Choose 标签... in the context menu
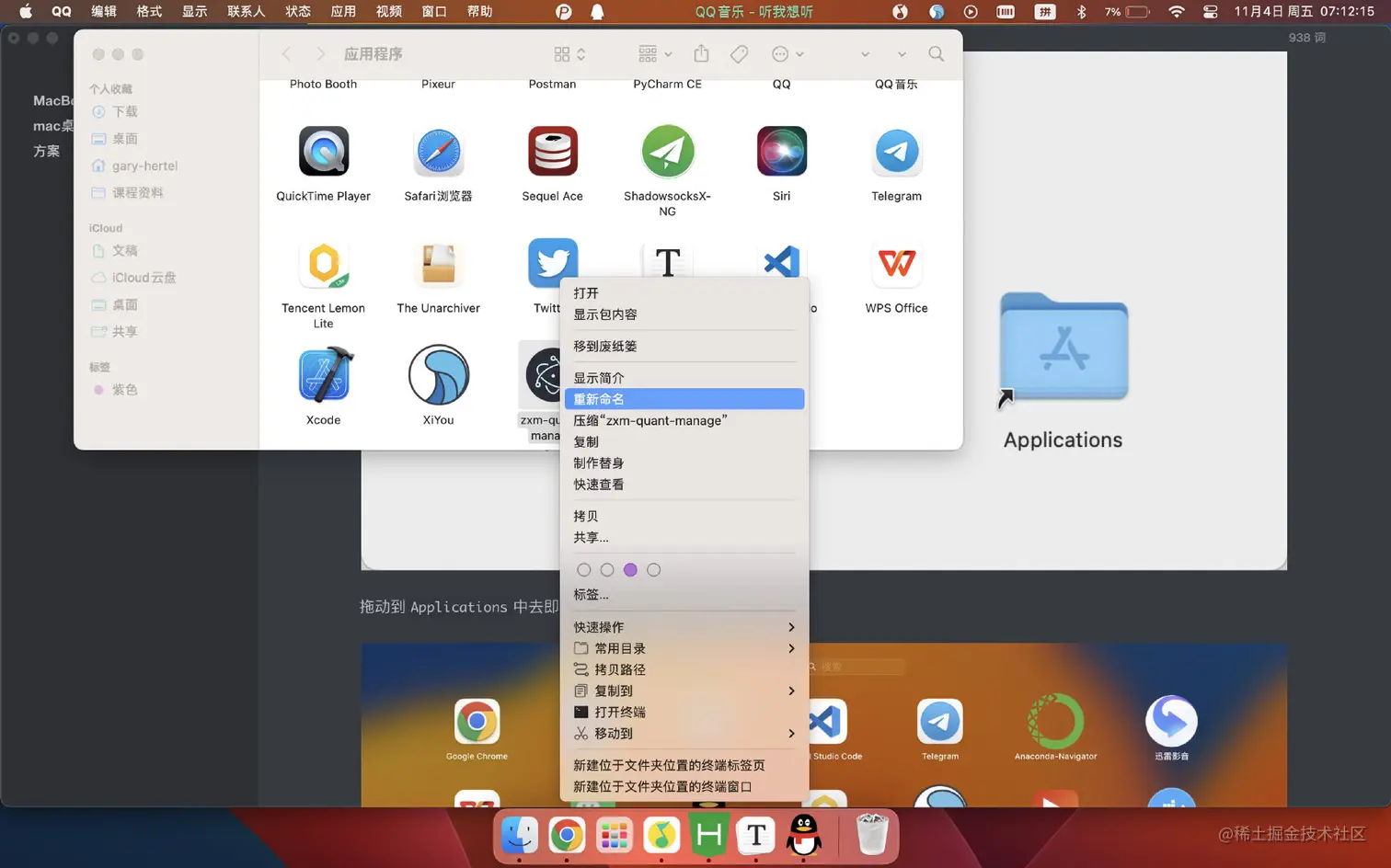 tap(684, 595)
